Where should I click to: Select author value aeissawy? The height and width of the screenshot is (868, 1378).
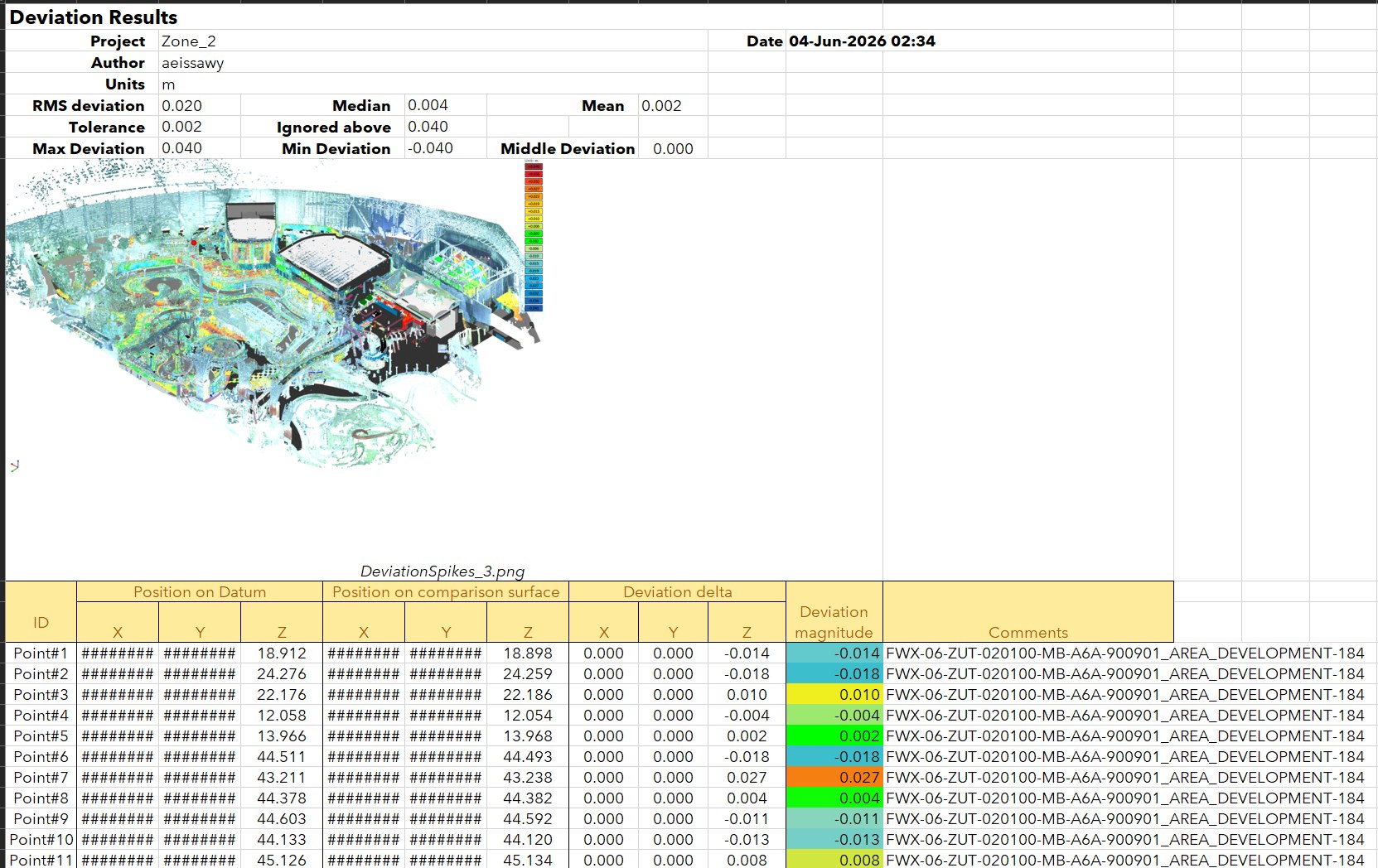[x=192, y=63]
